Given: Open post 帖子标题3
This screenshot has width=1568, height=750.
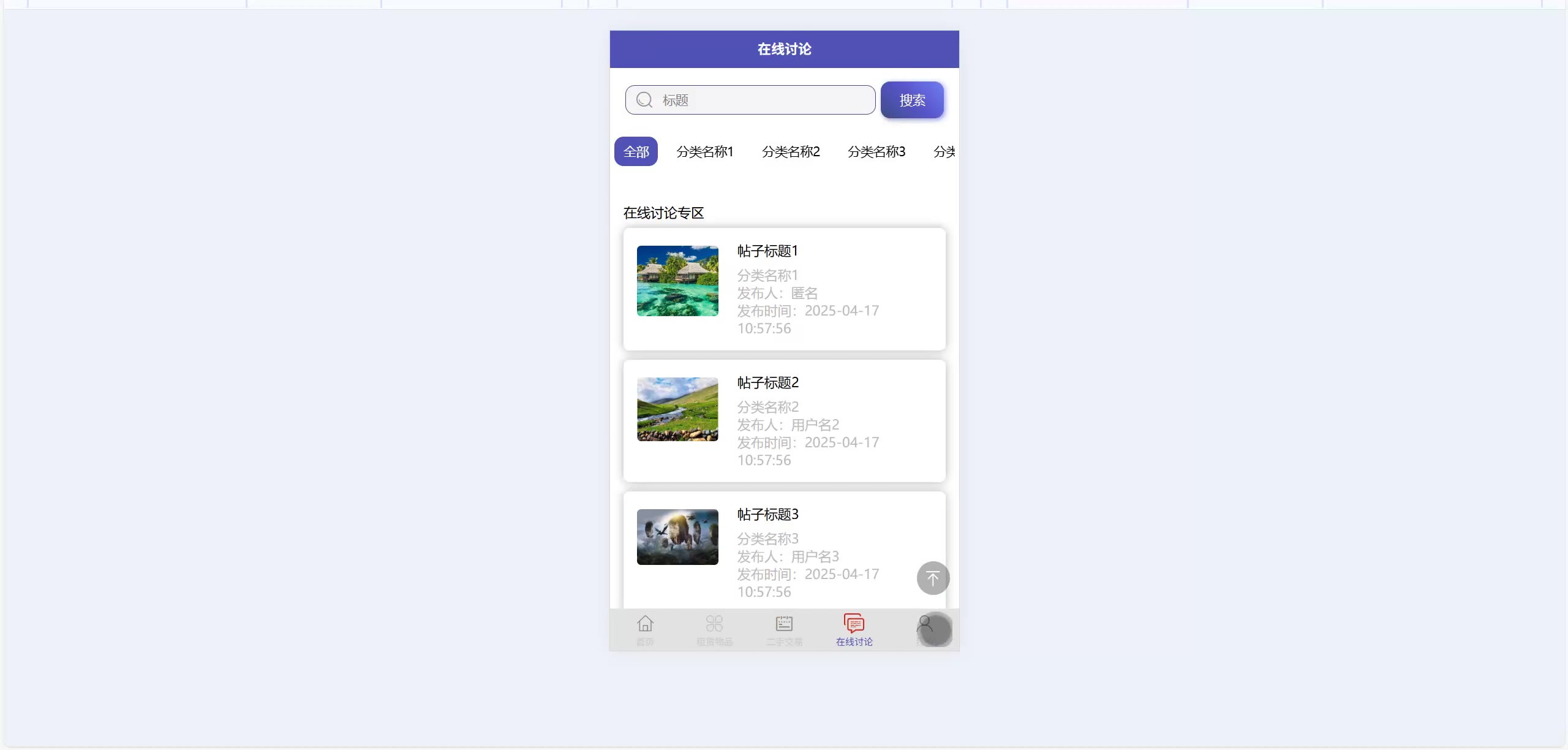Looking at the screenshot, I should click(767, 515).
